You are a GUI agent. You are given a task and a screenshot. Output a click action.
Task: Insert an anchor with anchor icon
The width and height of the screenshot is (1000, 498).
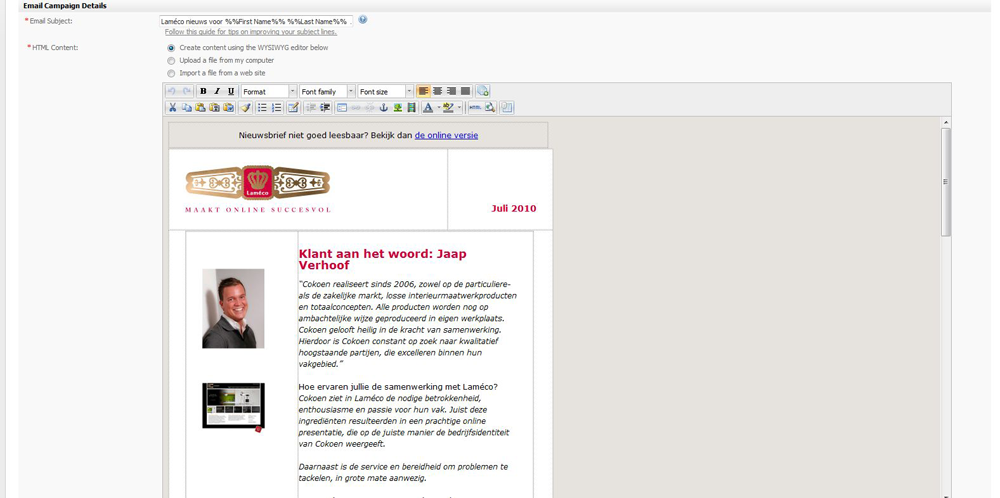pos(383,108)
